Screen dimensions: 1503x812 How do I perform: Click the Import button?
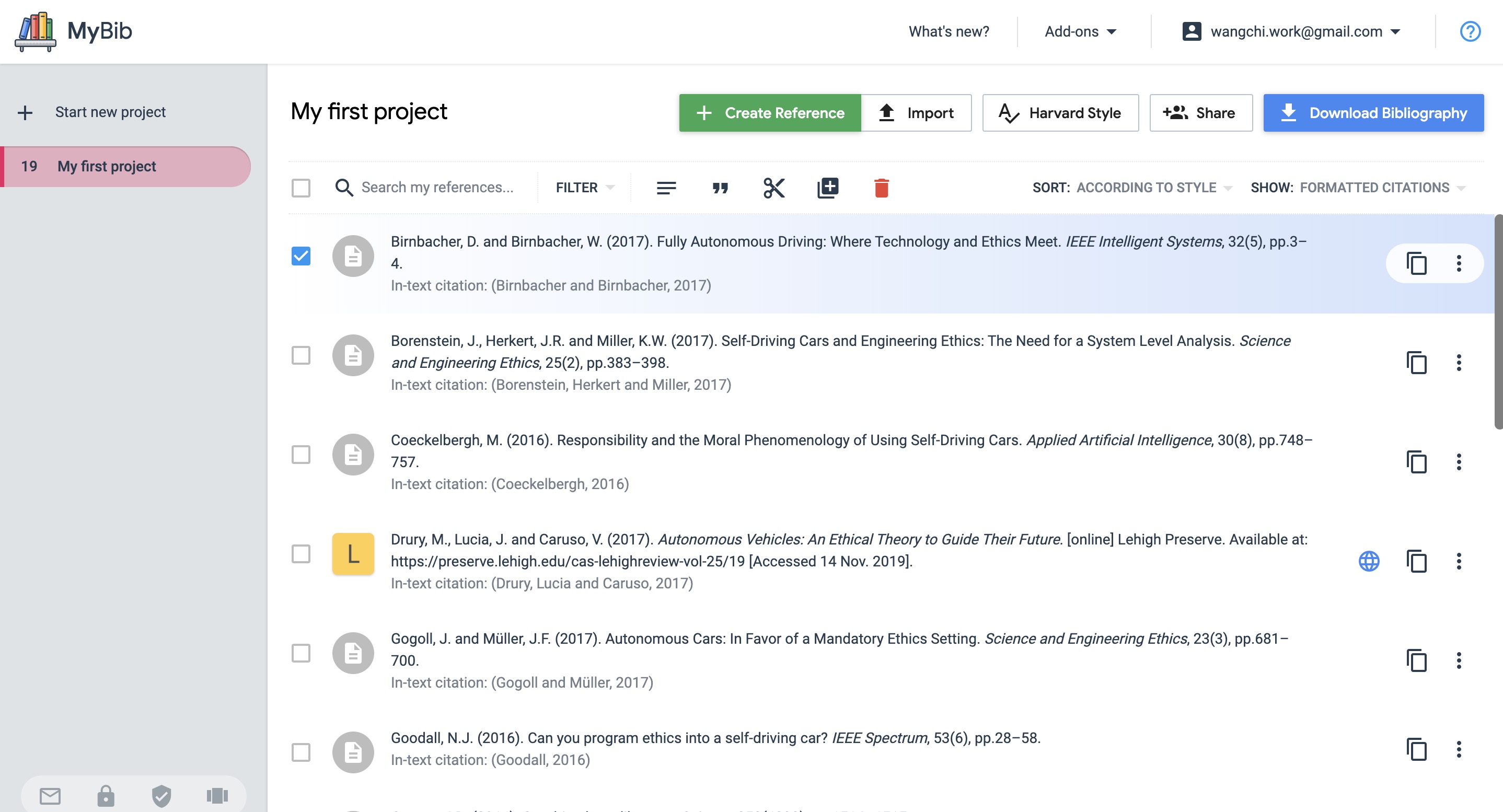(x=916, y=112)
